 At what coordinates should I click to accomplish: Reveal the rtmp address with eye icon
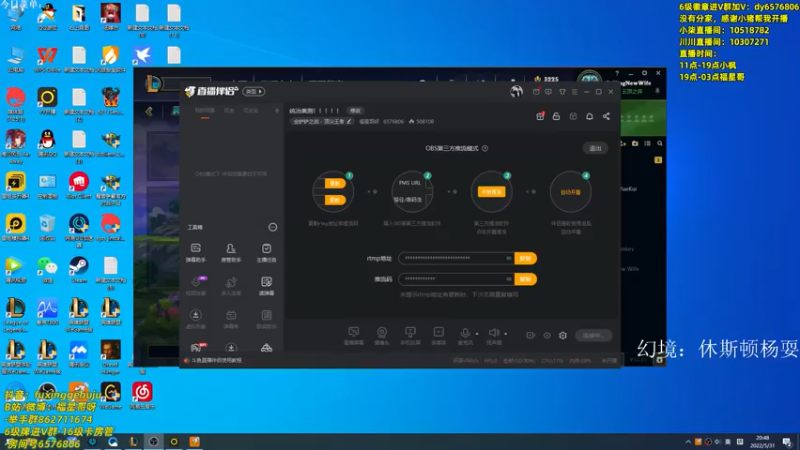[x=509, y=258]
